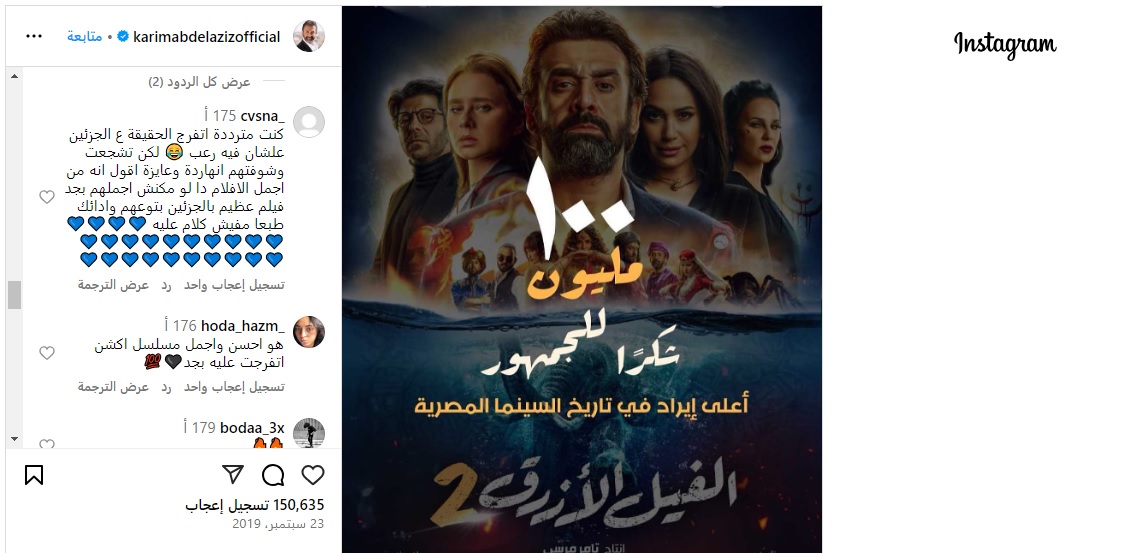Screen dimensions: 1146x553
Task: Like the cvsna_ comment heart
Action: tap(47, 197)
